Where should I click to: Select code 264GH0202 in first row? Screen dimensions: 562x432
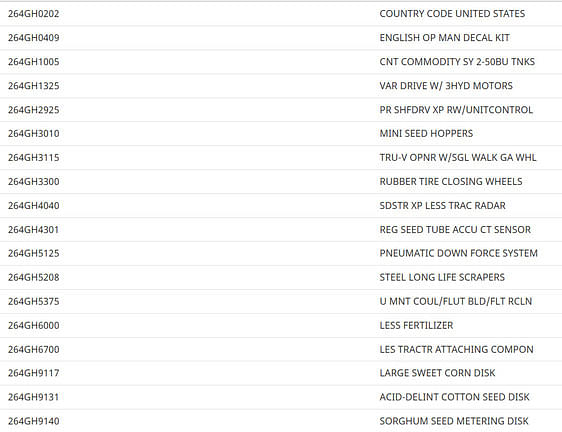pyautogui.click(x=34, y=14)
